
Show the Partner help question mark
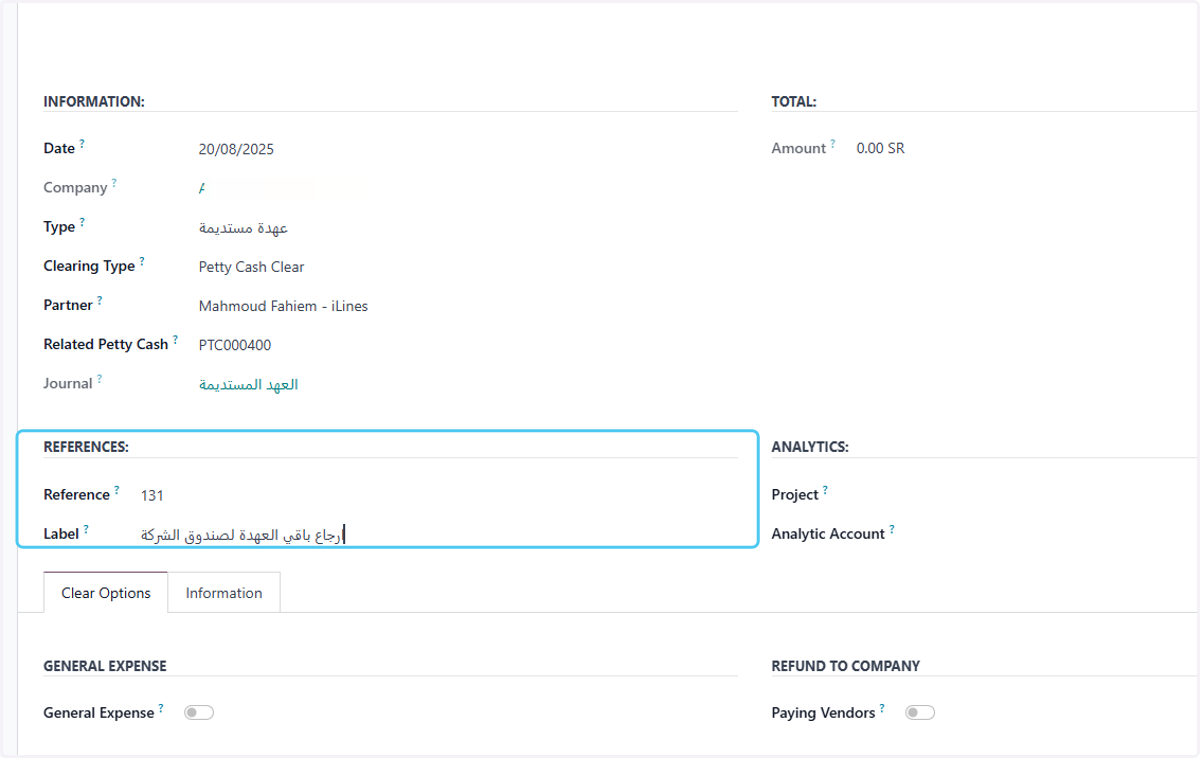click(x=100, y=300)
